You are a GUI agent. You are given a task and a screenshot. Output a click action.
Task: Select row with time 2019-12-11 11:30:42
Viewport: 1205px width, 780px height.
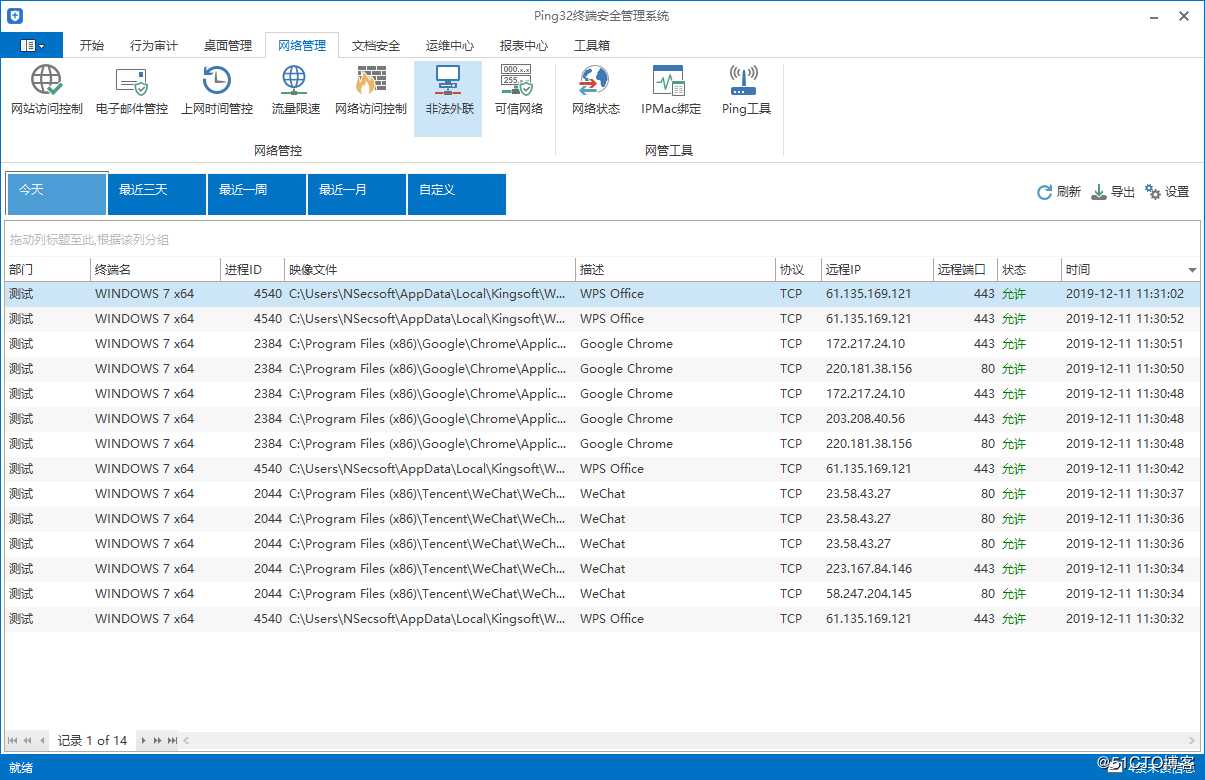point(602,469)
